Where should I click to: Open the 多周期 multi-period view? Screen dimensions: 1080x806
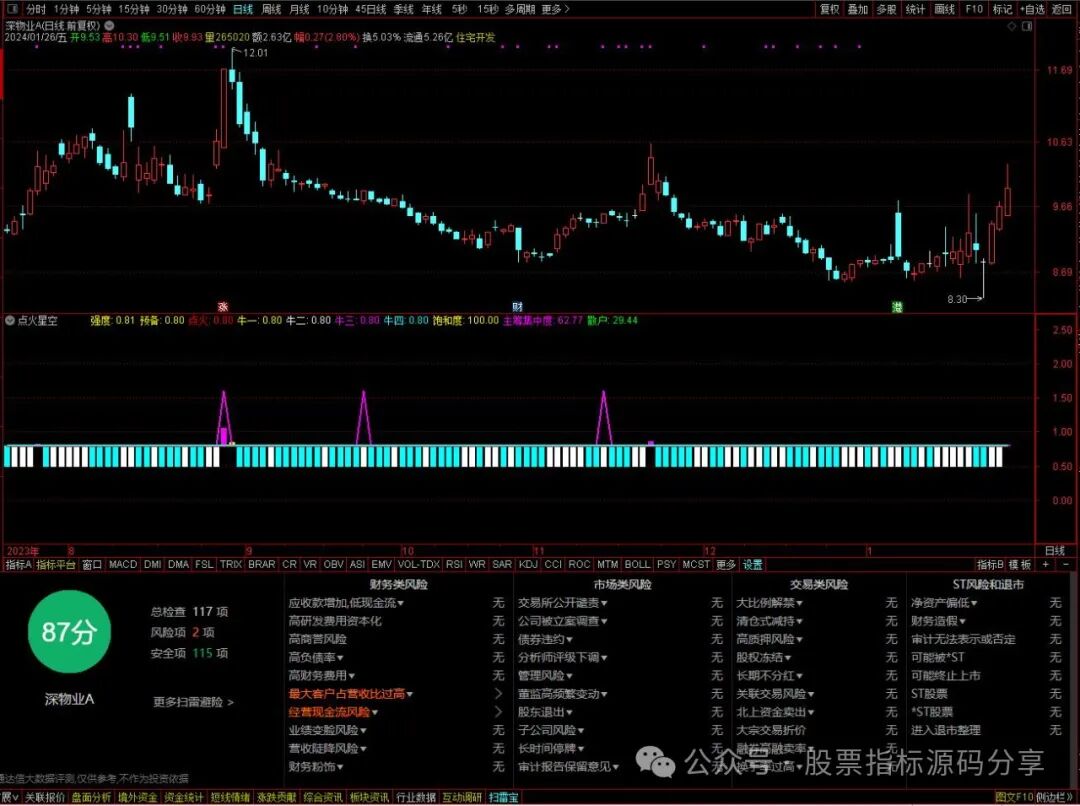(x=520, y=9)
